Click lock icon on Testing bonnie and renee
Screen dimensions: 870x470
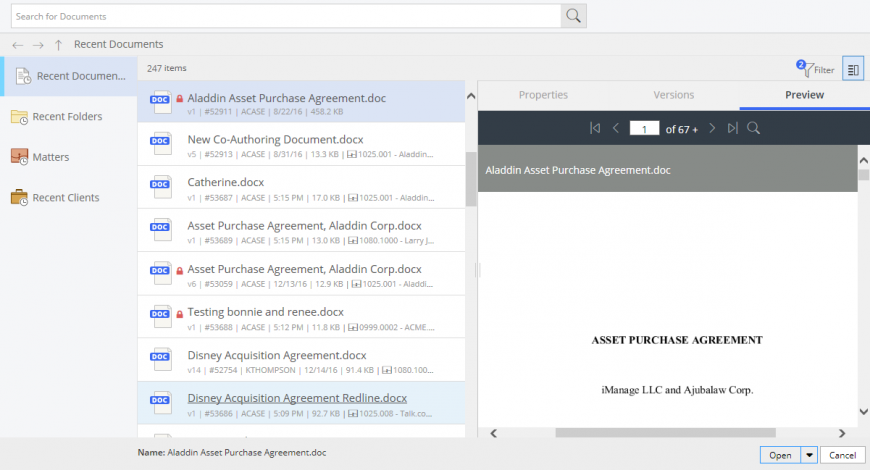point(179,314)
